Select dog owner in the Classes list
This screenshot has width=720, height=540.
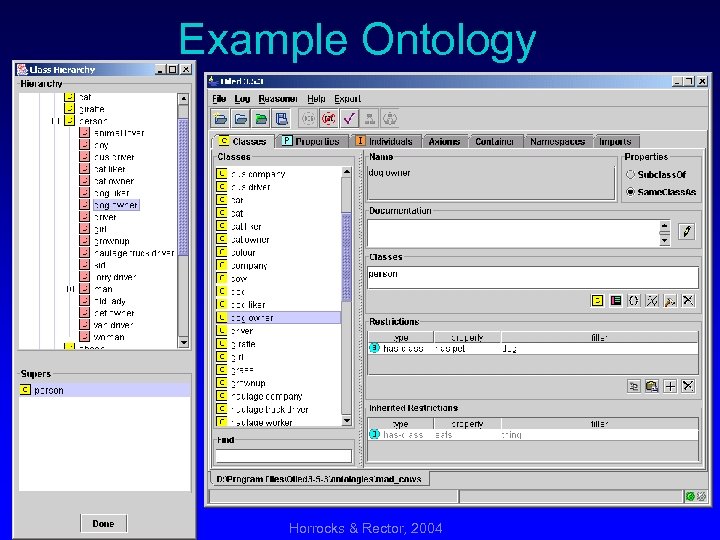tap(278, 318)
